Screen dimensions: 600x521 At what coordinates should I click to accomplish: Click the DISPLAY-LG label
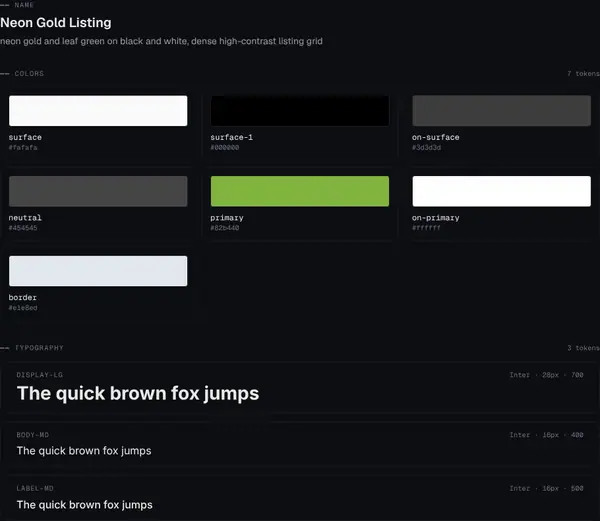39,375
